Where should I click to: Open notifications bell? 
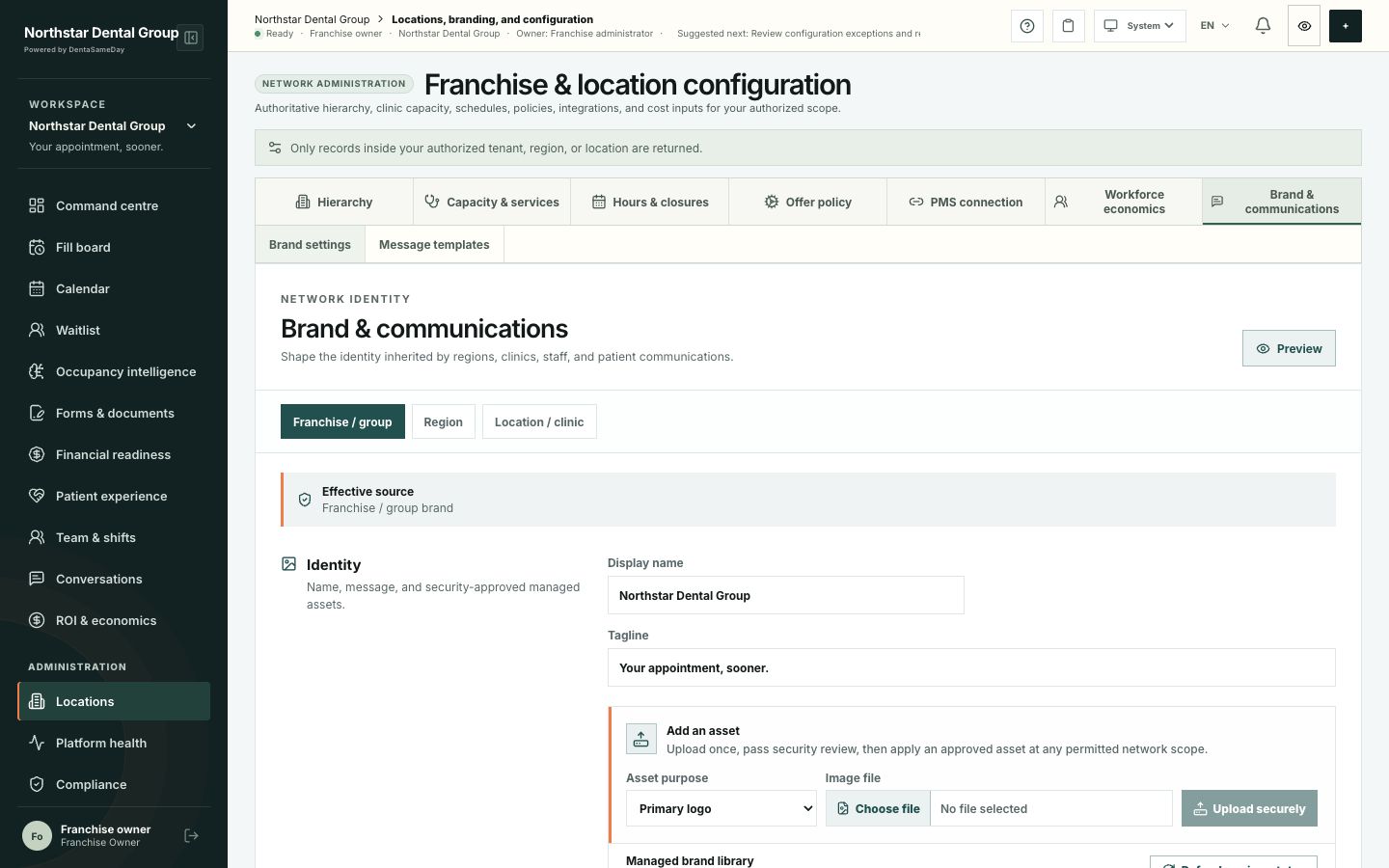click(x=1263, y=26)
